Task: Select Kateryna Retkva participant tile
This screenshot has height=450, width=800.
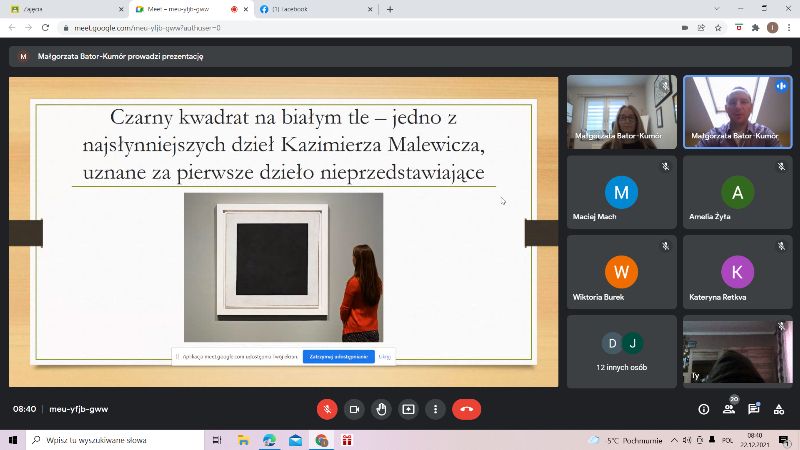Action: pos(737,272)
